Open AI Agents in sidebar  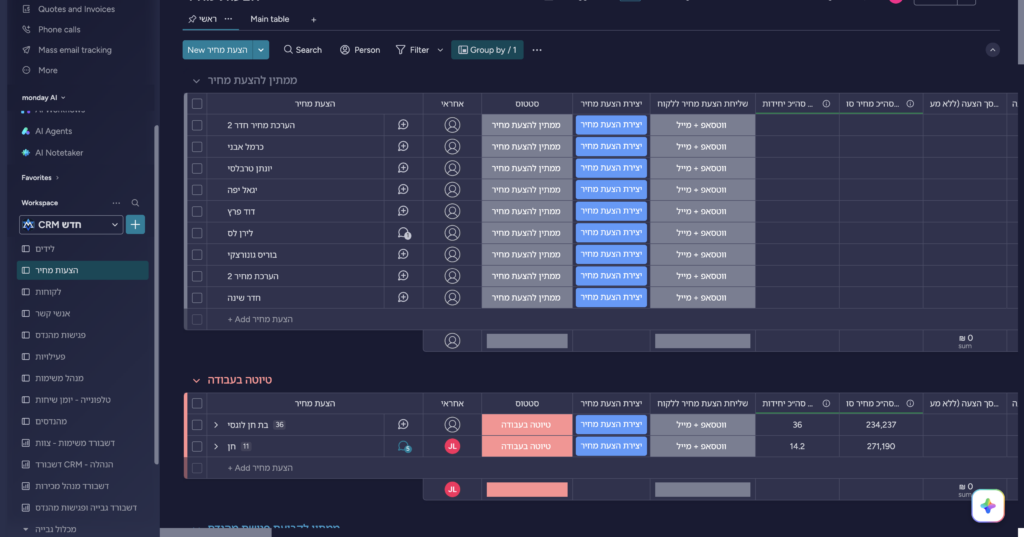pyautogui.click(x=54, y=131)
